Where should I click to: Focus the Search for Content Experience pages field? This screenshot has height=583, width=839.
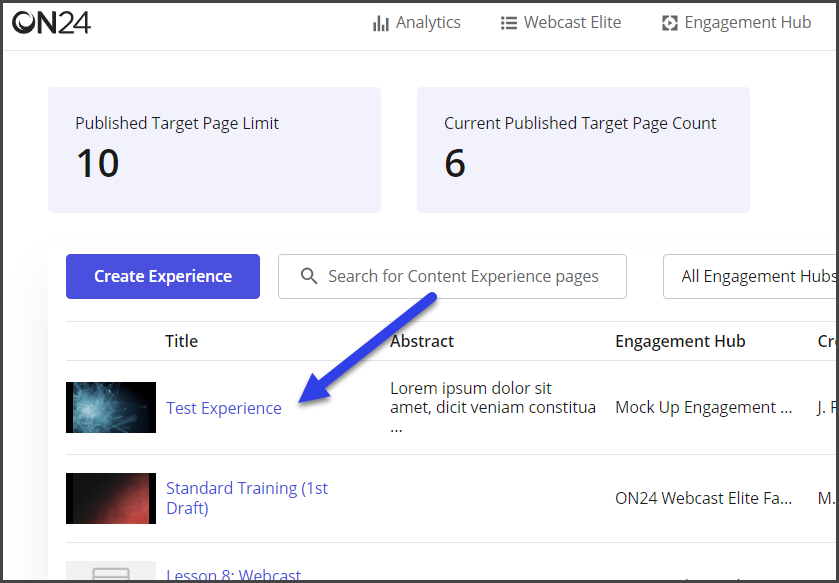click(x=452, y=277)
